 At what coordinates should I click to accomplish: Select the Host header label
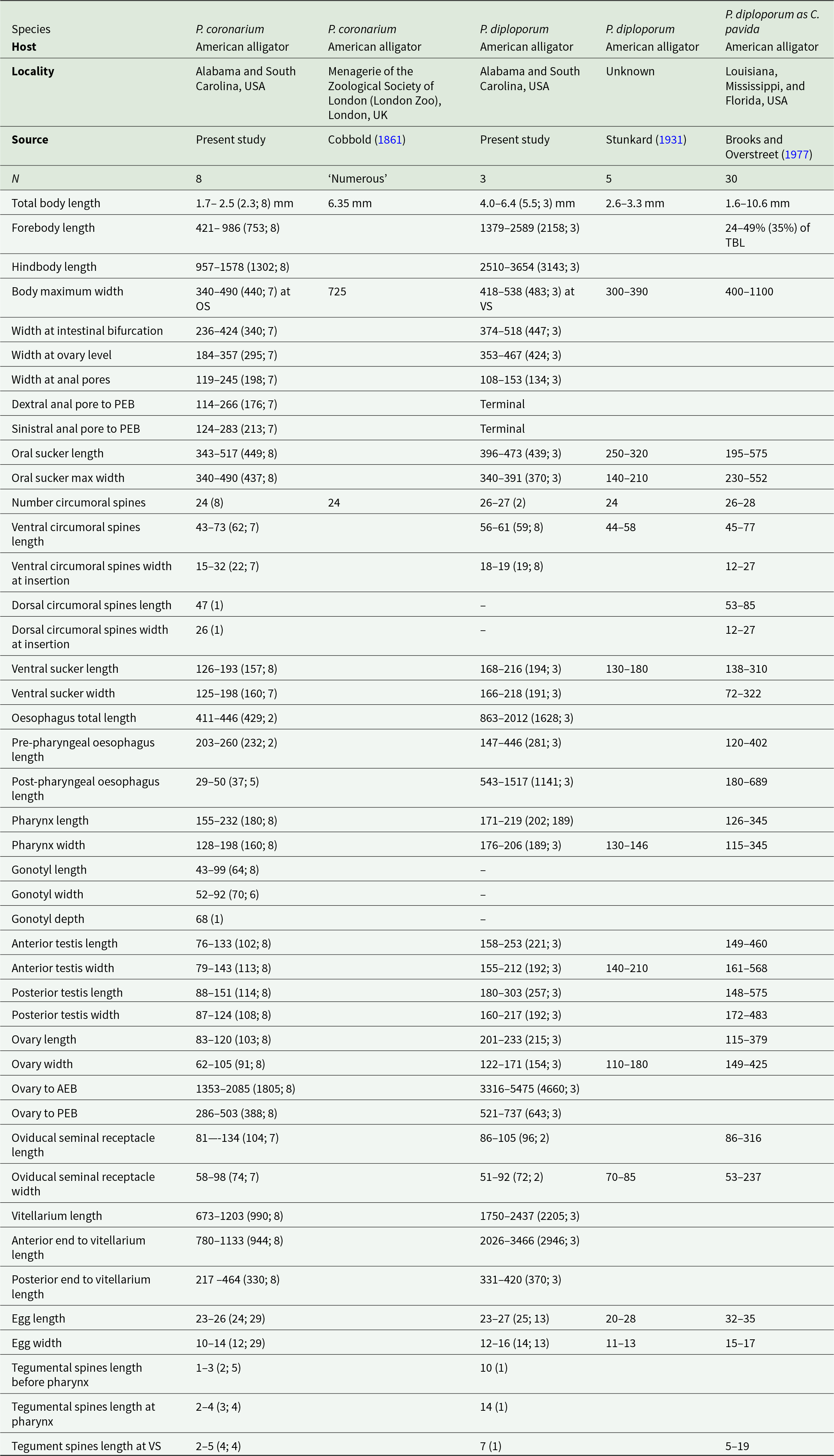pyautogui.click(x=23, y=47)
